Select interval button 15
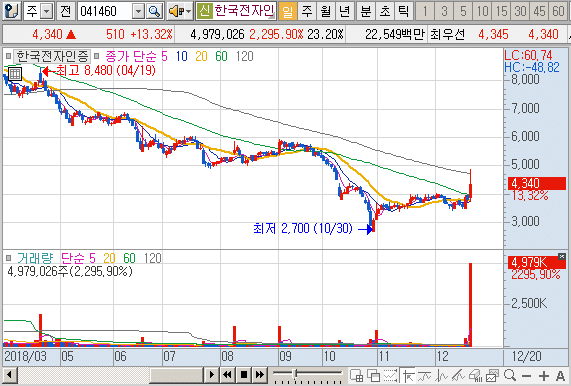The height and width of the screenshot is (386, 571). click(501, 11)
